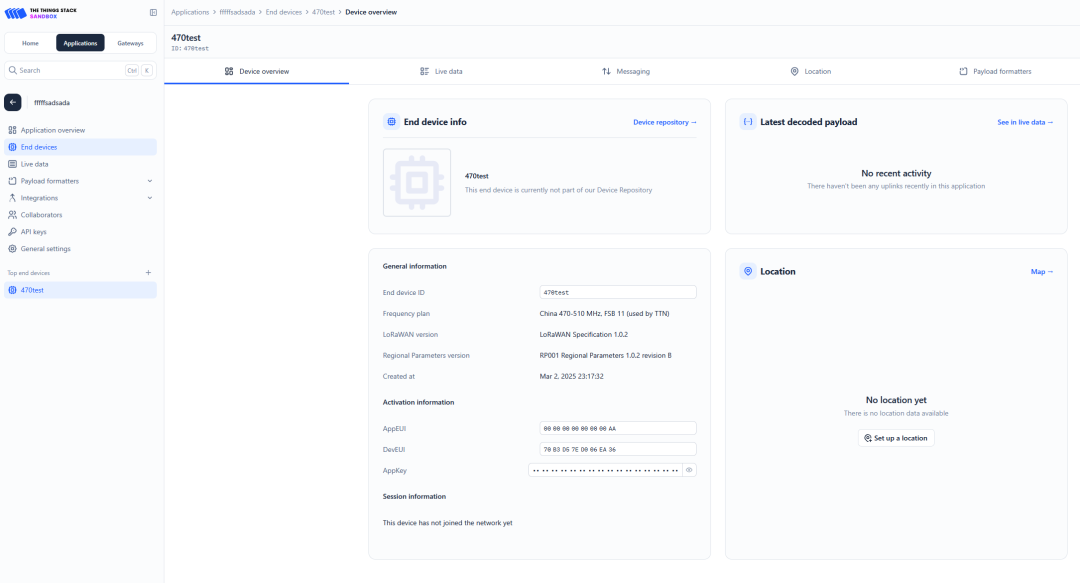Screen dimensions: 1080x583
Task: Click the ID: 470test text under page title
Action: pyautogui.click(x=190, y=48)
